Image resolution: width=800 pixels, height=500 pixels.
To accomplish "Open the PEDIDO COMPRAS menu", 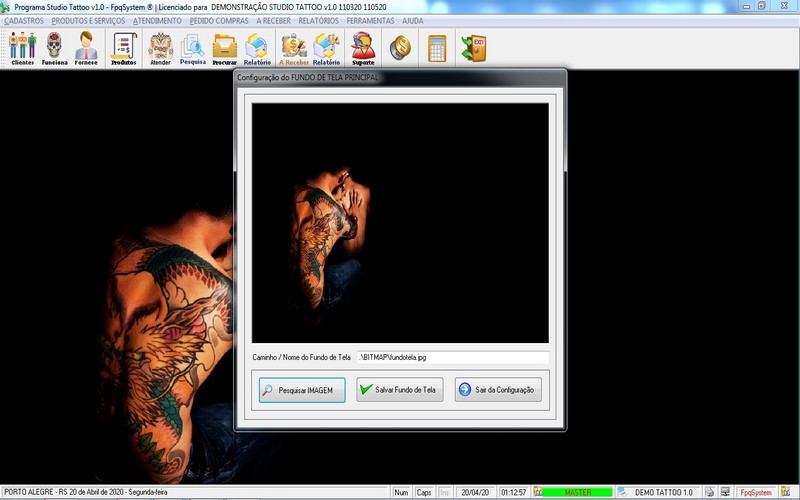I will point(219,21).
